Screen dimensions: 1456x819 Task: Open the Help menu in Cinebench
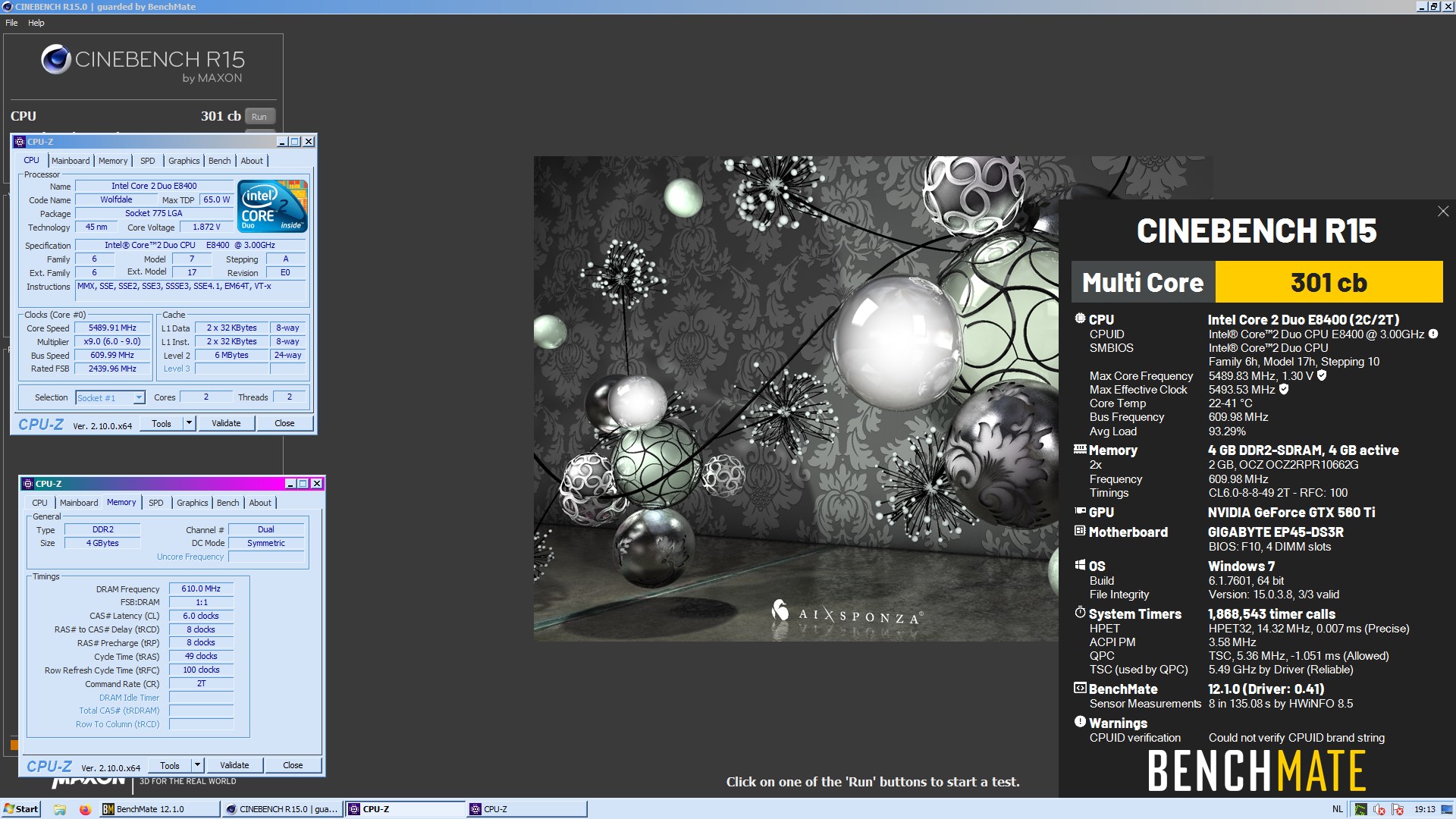36,23
